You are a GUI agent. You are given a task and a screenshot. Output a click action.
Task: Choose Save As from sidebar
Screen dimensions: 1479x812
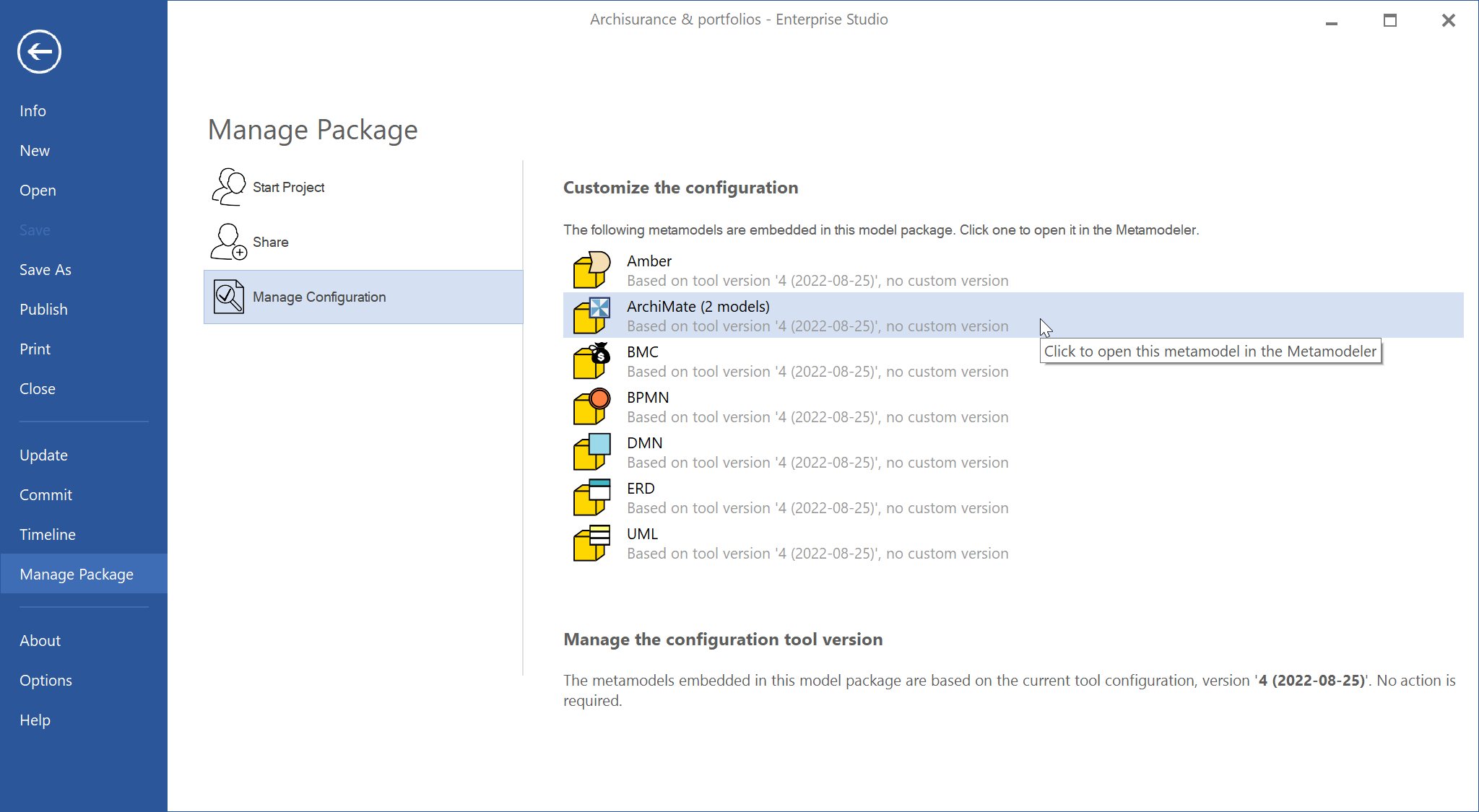[45, 270]
